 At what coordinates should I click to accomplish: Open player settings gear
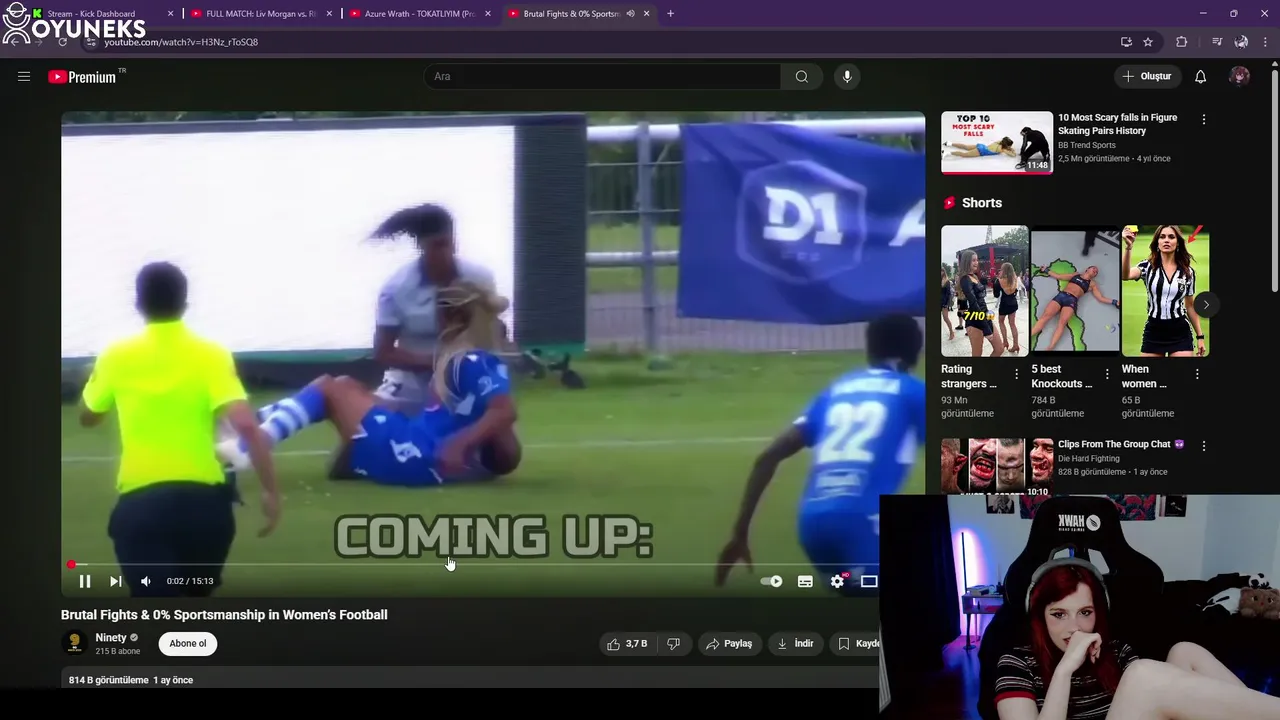pyautogui.click(x=838, y=581)
